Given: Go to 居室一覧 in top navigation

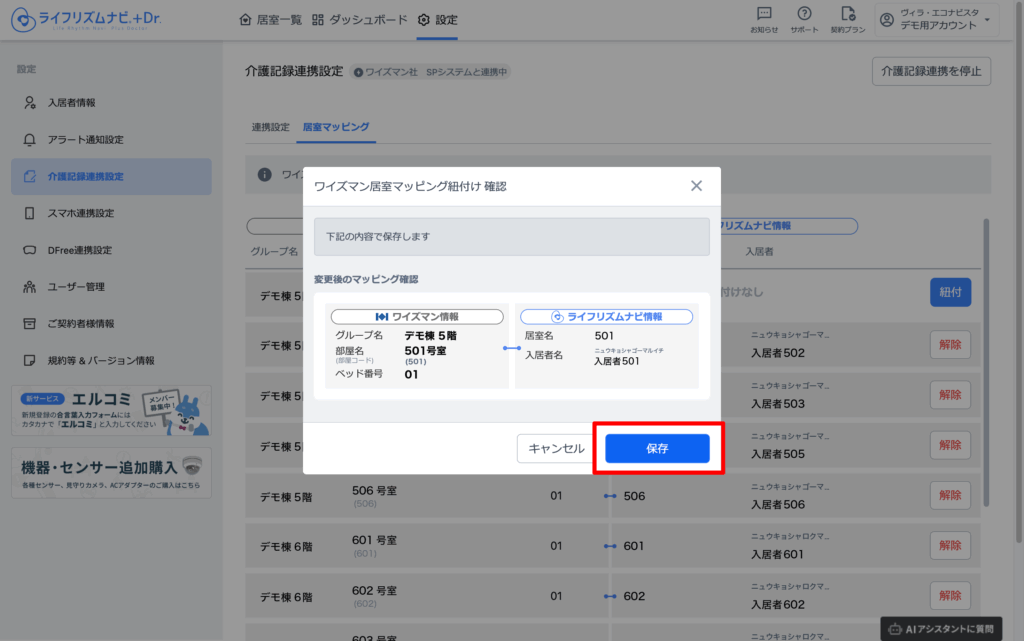Looking at the screenshot, I should point(271,20).
